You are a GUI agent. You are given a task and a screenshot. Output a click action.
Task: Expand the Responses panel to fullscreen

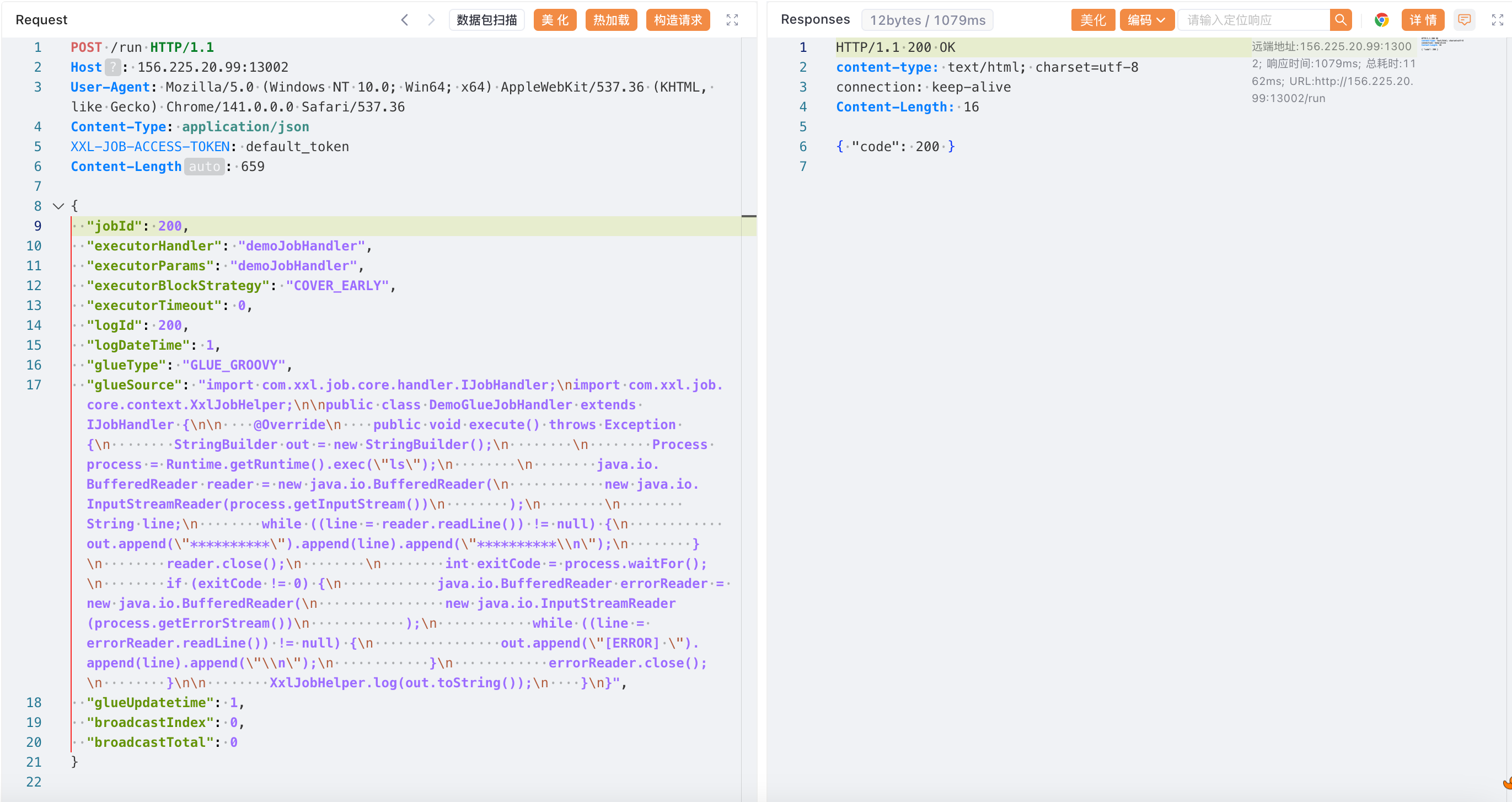[x=1497, y=20]
